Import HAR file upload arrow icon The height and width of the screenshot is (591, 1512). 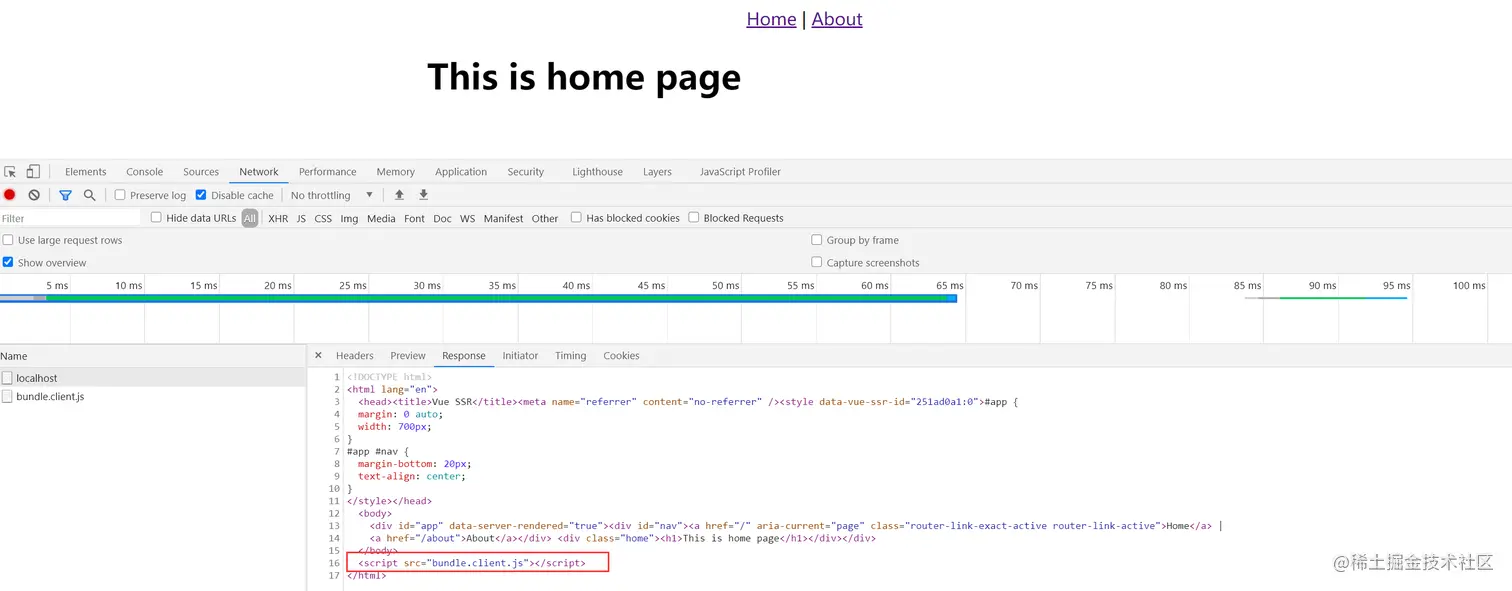(399, 195)
